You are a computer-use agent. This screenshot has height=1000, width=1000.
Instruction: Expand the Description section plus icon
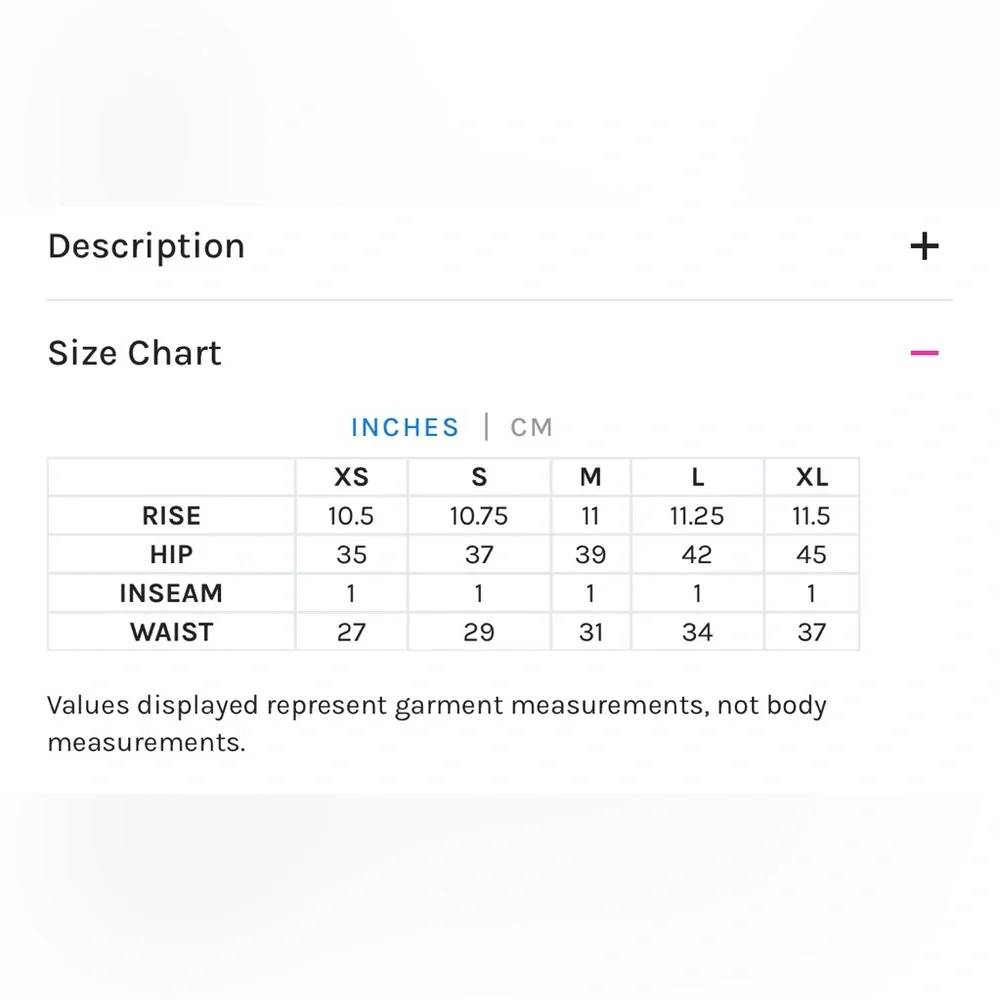[x=924, y=246]
